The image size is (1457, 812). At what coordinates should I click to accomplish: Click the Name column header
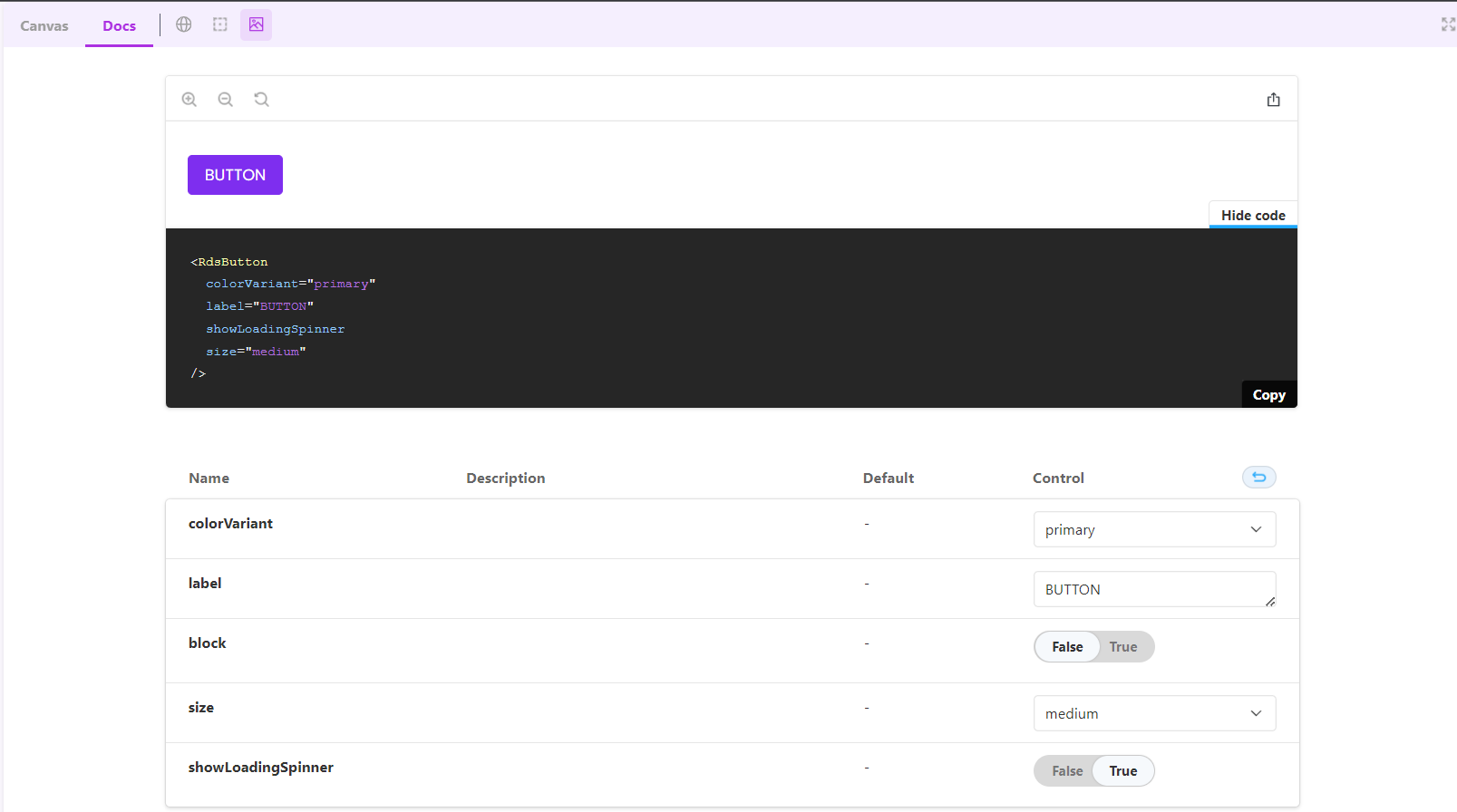pyautogui.click(x=209, y=478)
